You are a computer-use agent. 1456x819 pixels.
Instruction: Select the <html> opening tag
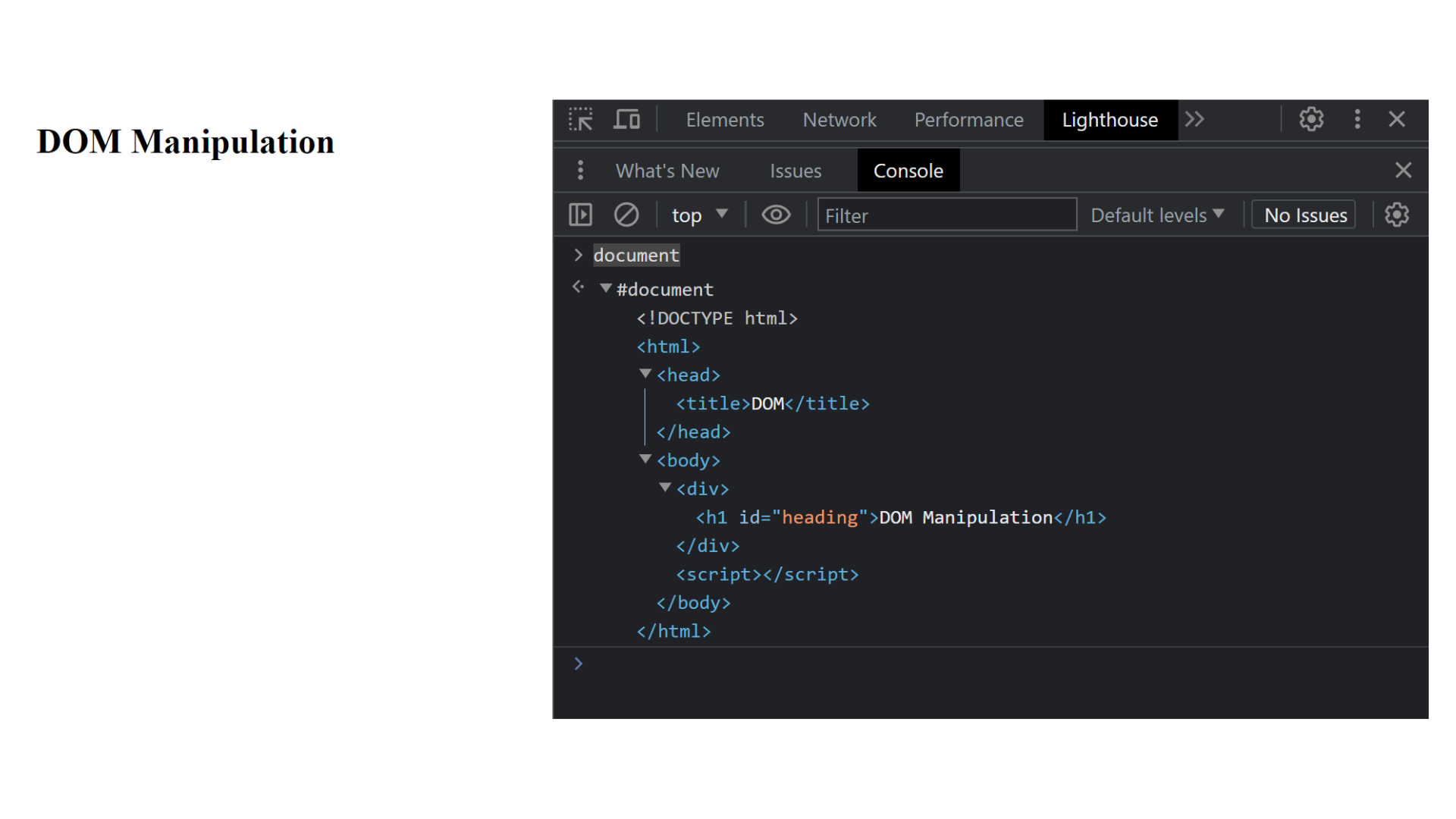pos(668,347)
